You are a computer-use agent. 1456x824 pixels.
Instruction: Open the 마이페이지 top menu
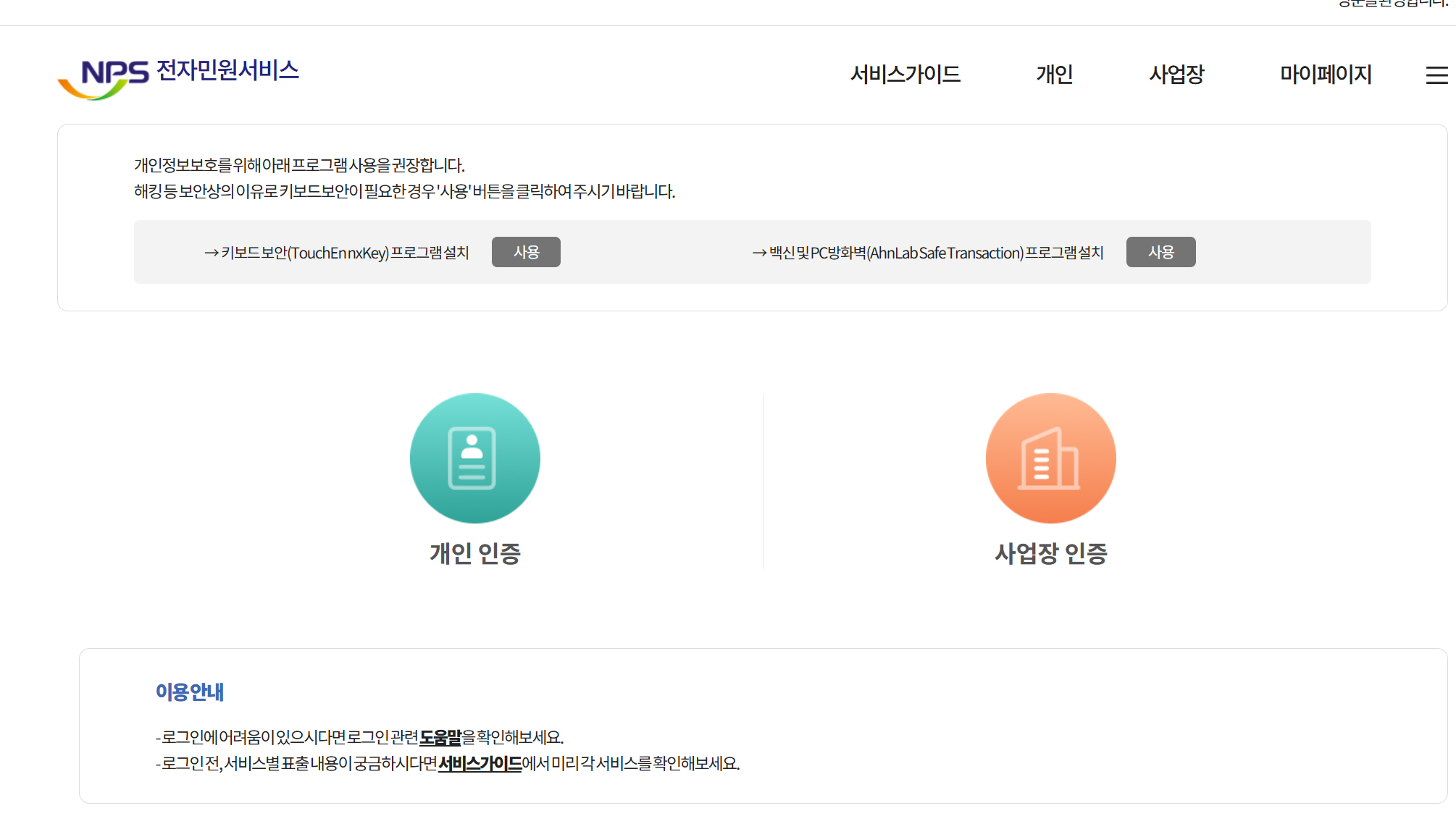click(x=1326, y=74)
